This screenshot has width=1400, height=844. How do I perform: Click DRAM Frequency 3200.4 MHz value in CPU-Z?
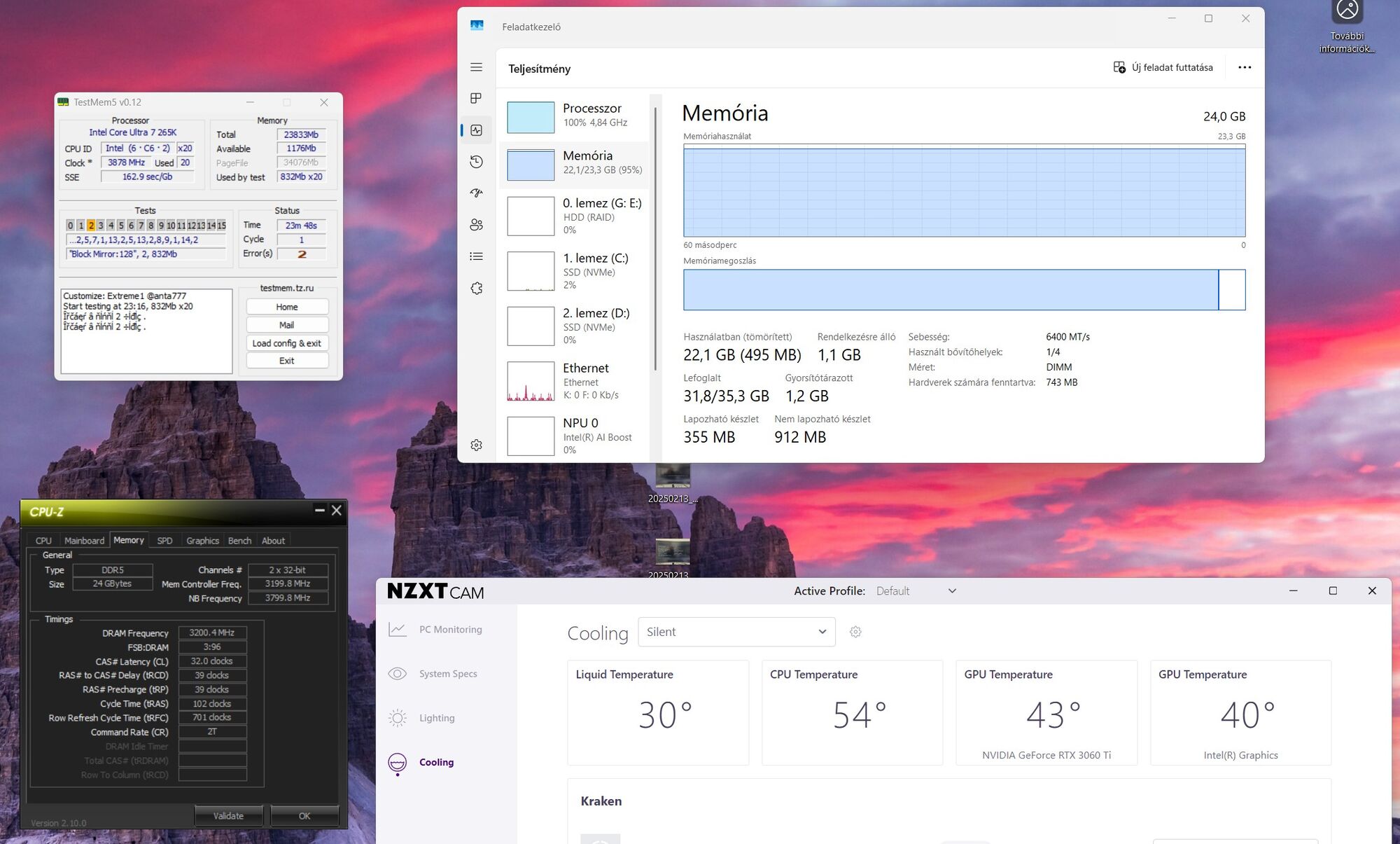coord(212,632)
